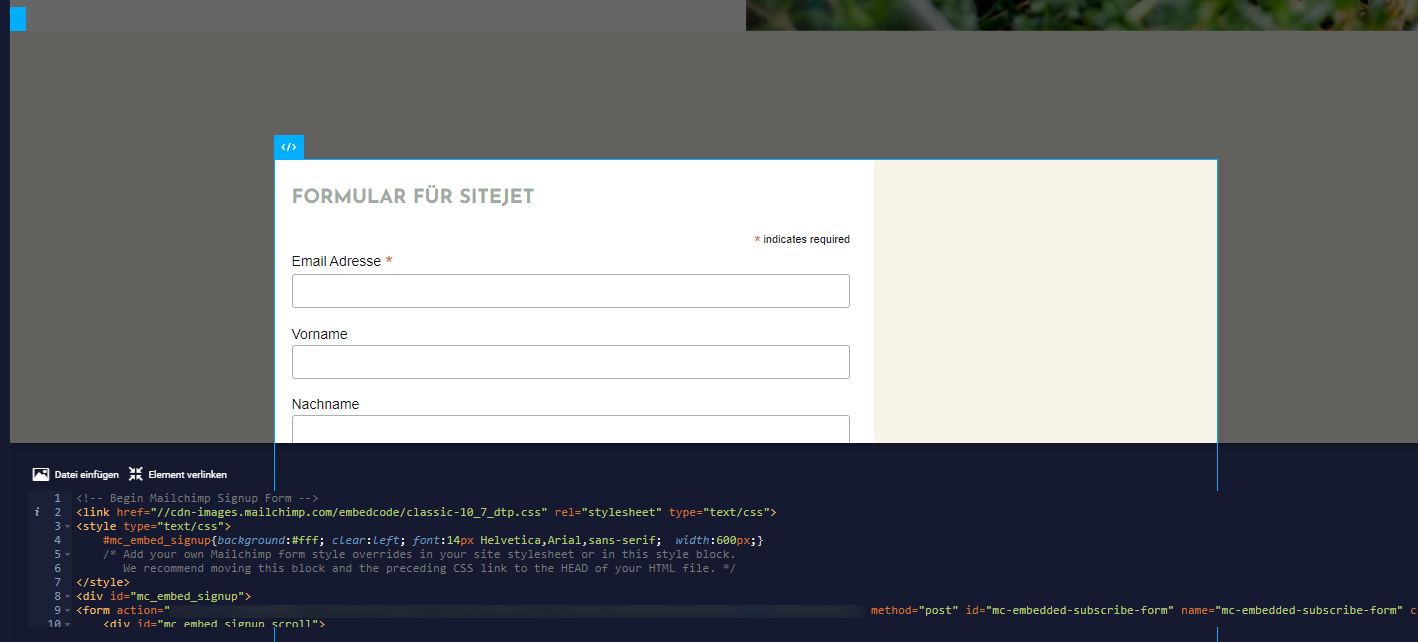This screenshot has width=1418, height=642.
Task: Click the info marker on line 2
Action: (36, 512)
